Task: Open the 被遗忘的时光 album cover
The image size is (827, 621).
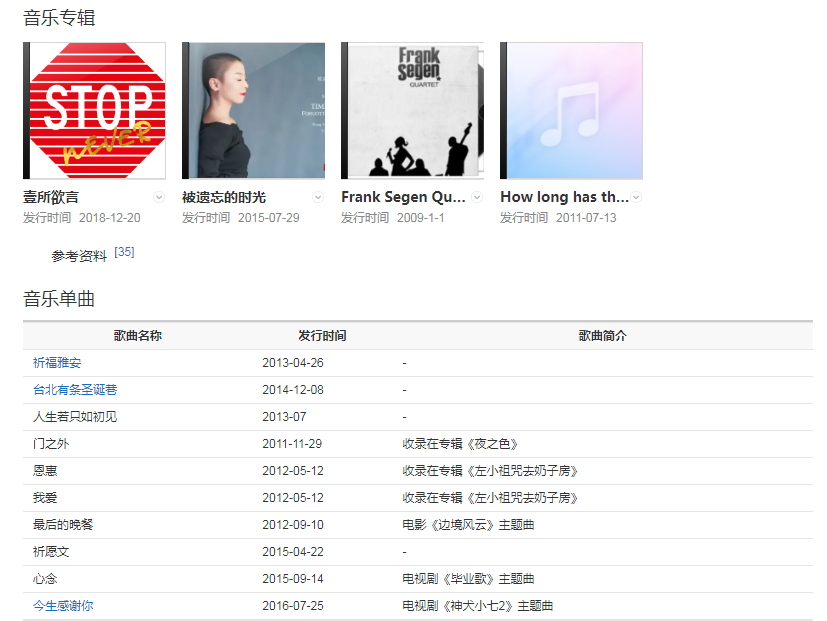Action: tap(253, 111)
